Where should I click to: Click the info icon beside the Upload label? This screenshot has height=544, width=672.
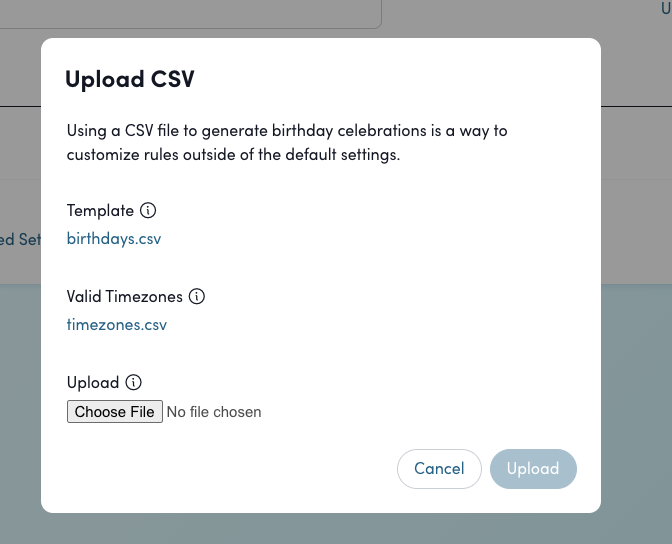[x=134, y=383]
